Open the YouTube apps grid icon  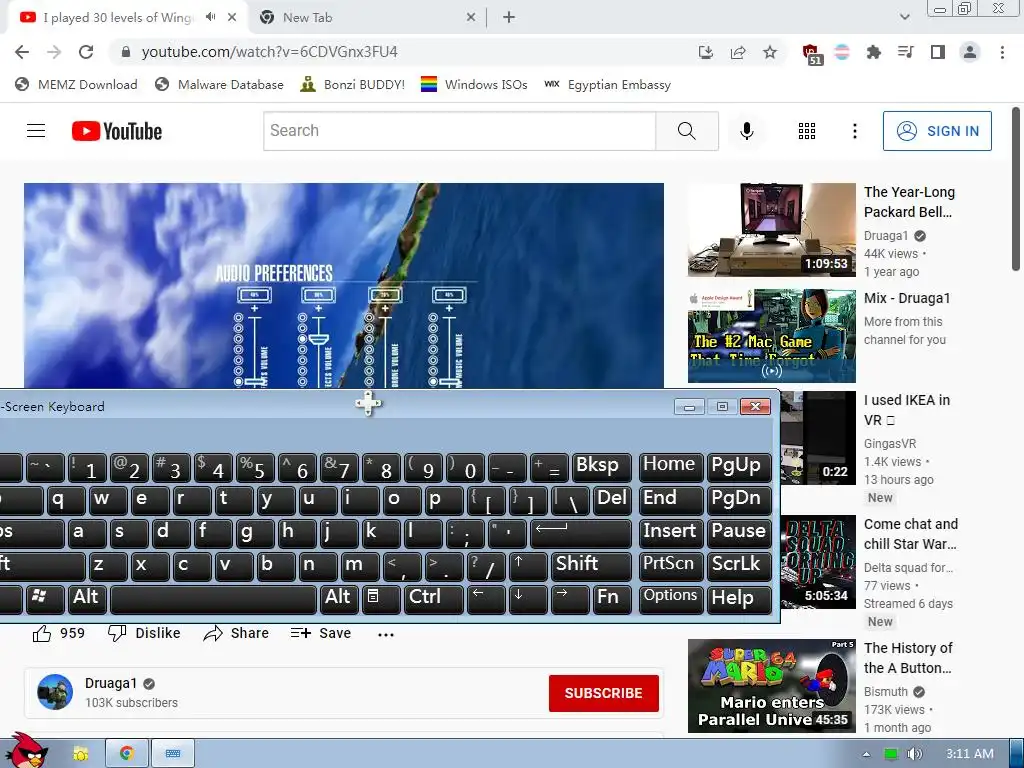[x=807, y=131]
